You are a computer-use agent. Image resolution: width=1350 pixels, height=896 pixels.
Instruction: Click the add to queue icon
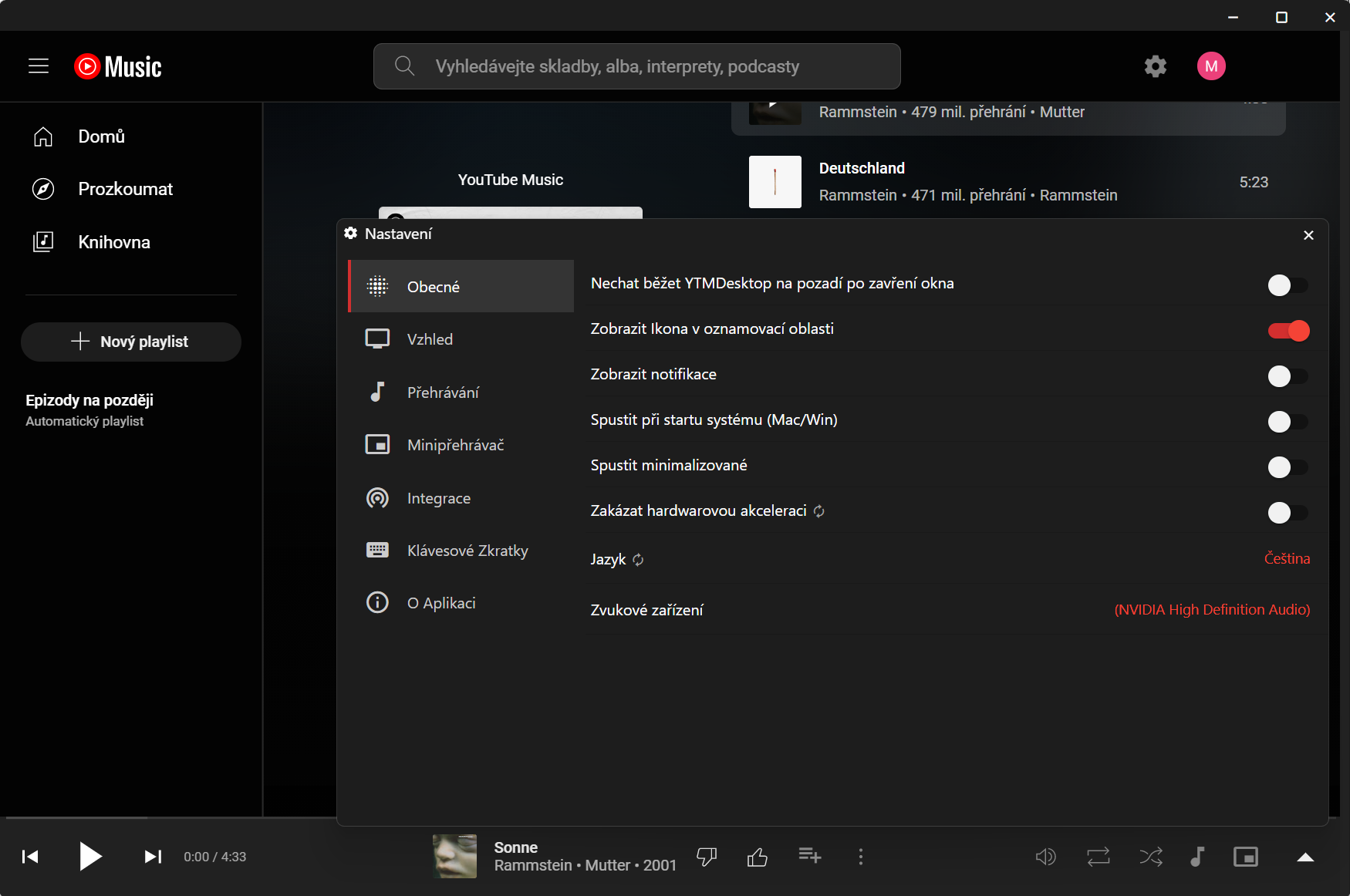(x=809, y=856)
